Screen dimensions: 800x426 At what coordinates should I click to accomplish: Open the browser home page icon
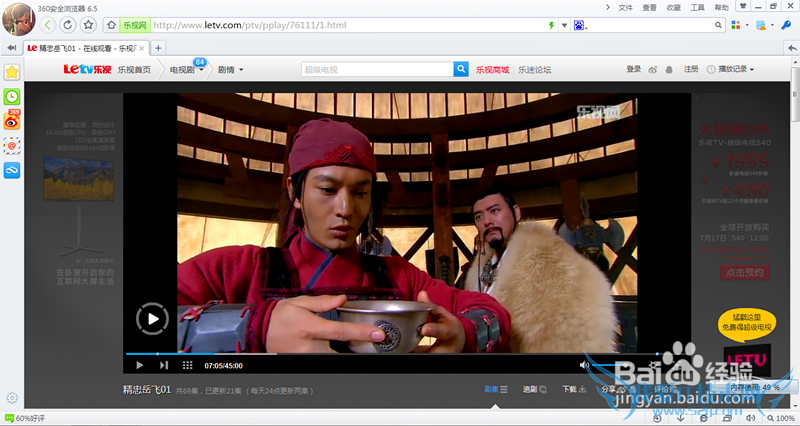click(x=111, y=25)
